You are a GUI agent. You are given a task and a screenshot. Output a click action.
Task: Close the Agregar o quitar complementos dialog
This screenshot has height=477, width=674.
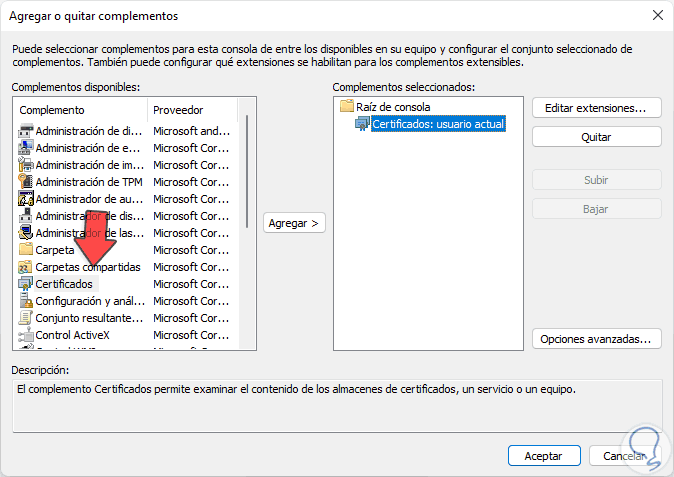click(657, 15)
